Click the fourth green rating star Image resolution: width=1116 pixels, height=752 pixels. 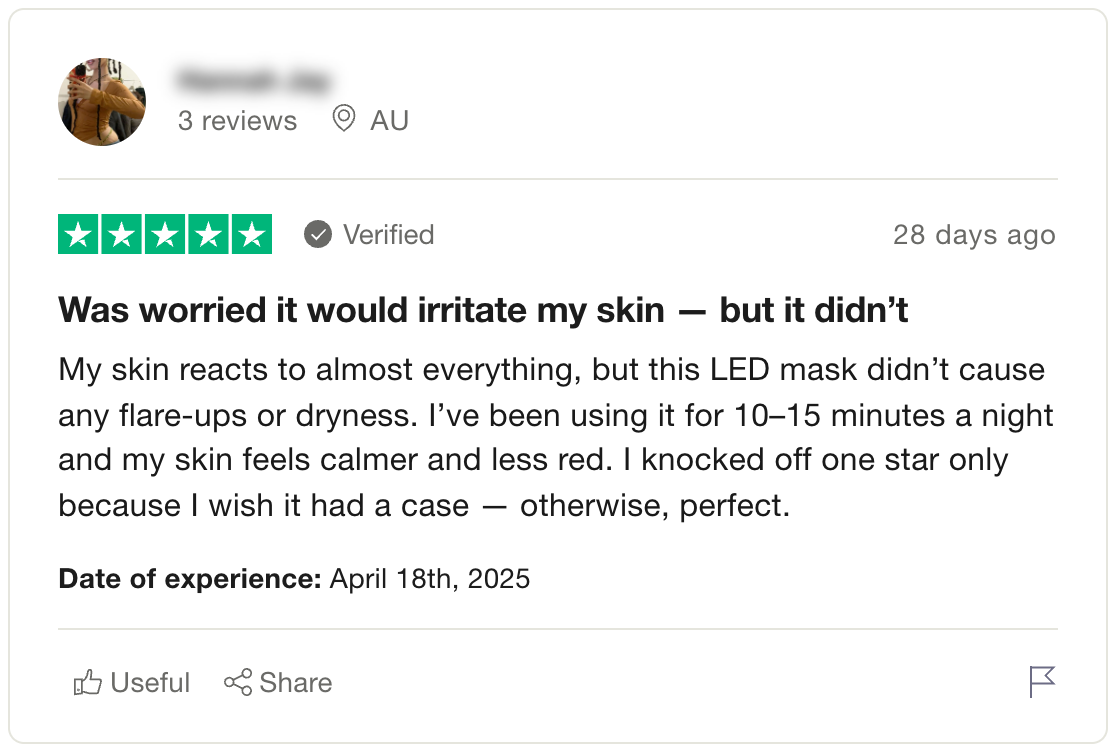pyautogui.click(x=209, y=234)
